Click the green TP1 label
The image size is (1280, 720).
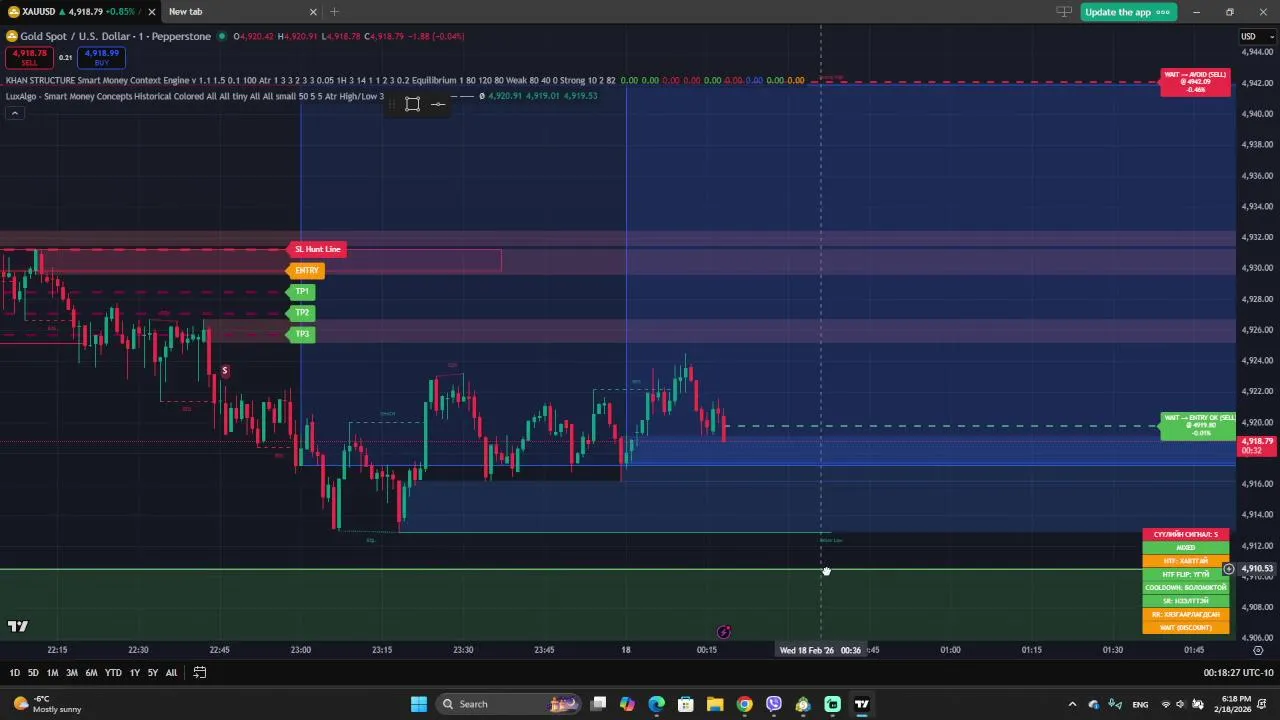click(301, 292)
